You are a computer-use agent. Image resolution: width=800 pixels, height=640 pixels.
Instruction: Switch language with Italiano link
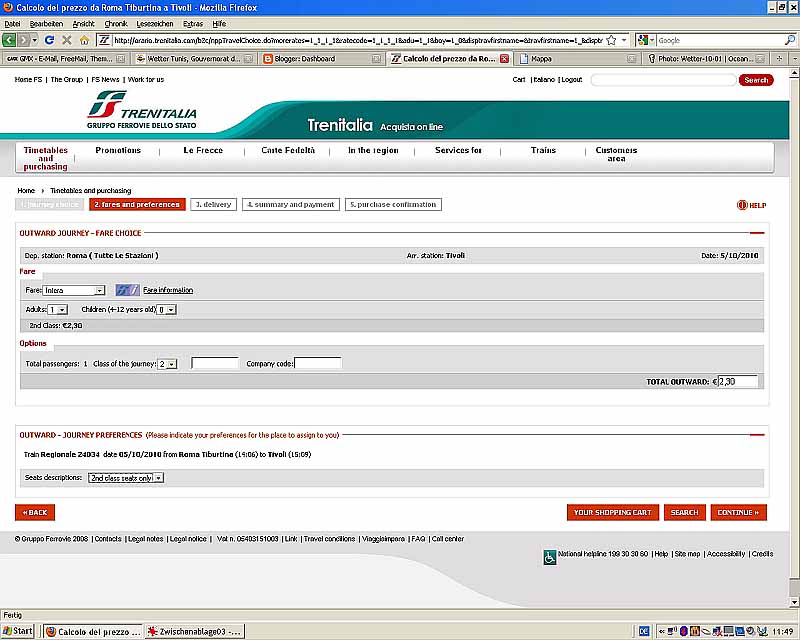coord(544,80)
